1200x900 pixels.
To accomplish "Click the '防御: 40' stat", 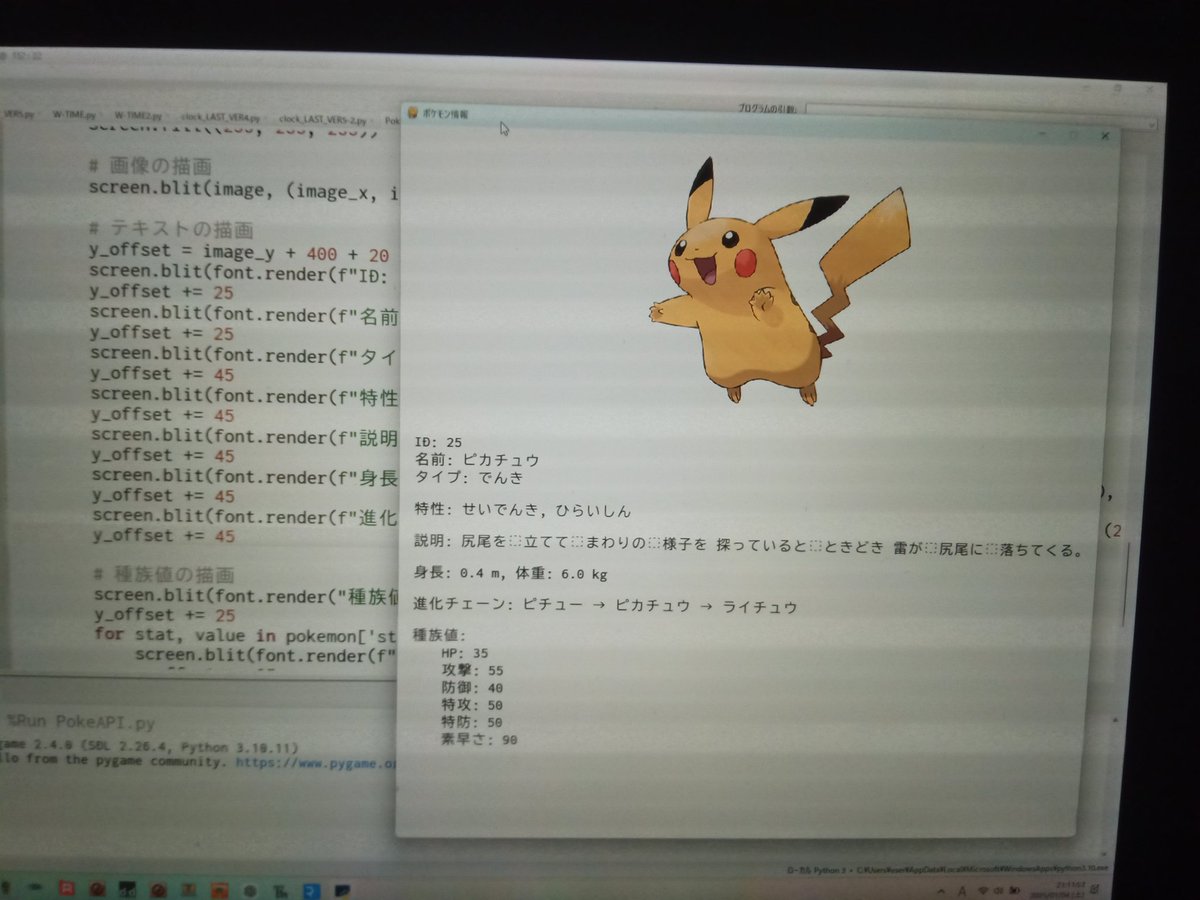I will click(472, 688).
